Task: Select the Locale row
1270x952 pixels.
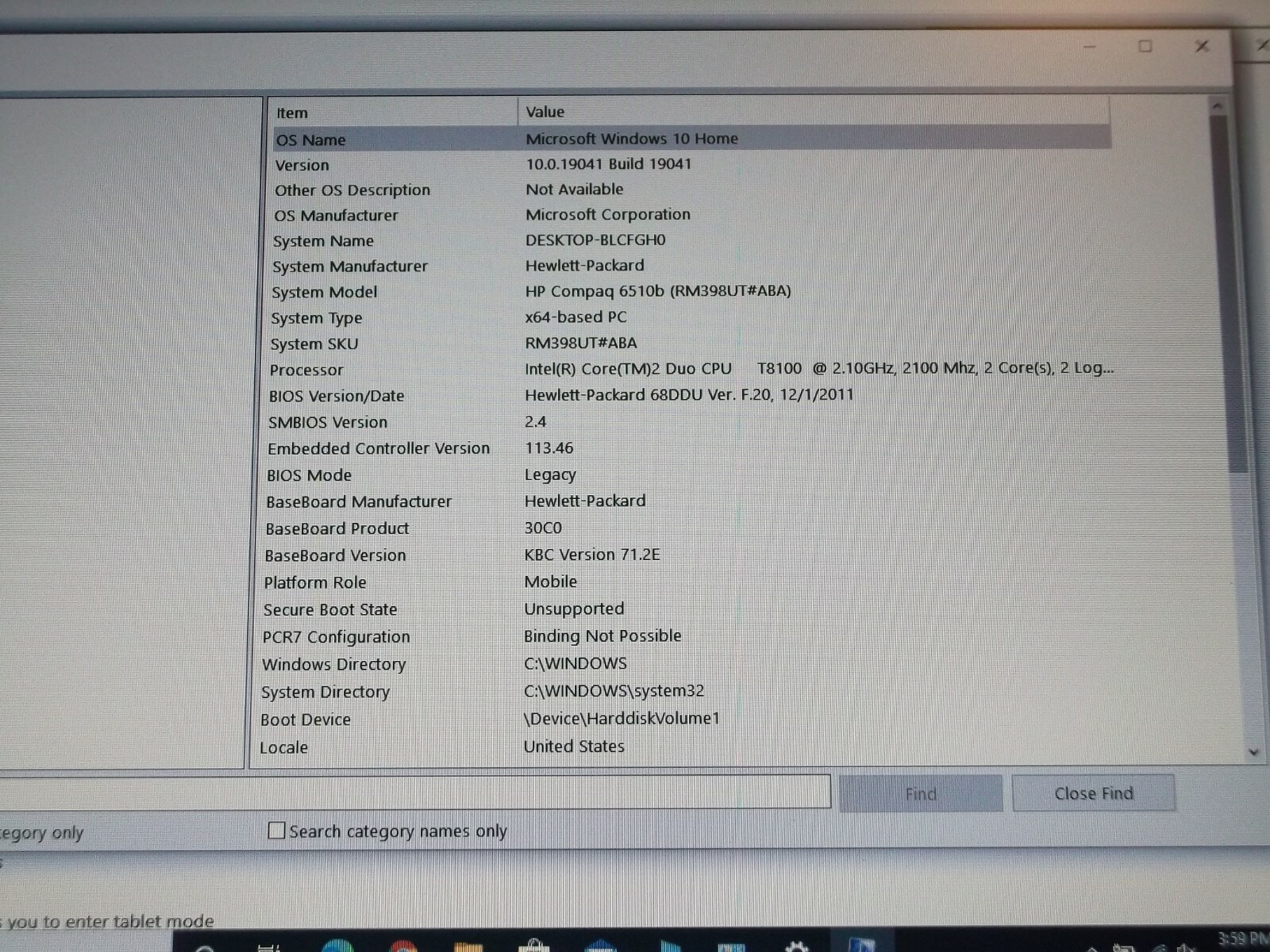Action: (691, 747)
